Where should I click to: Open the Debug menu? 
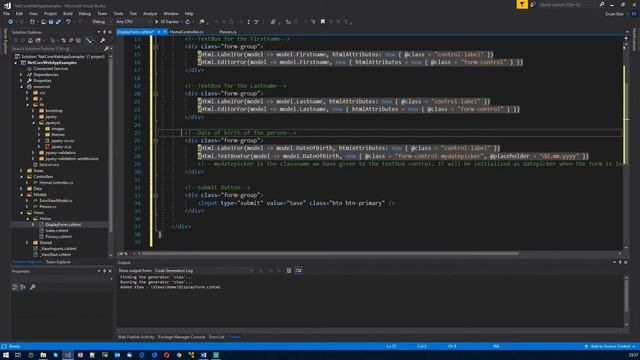pos(84,13)
